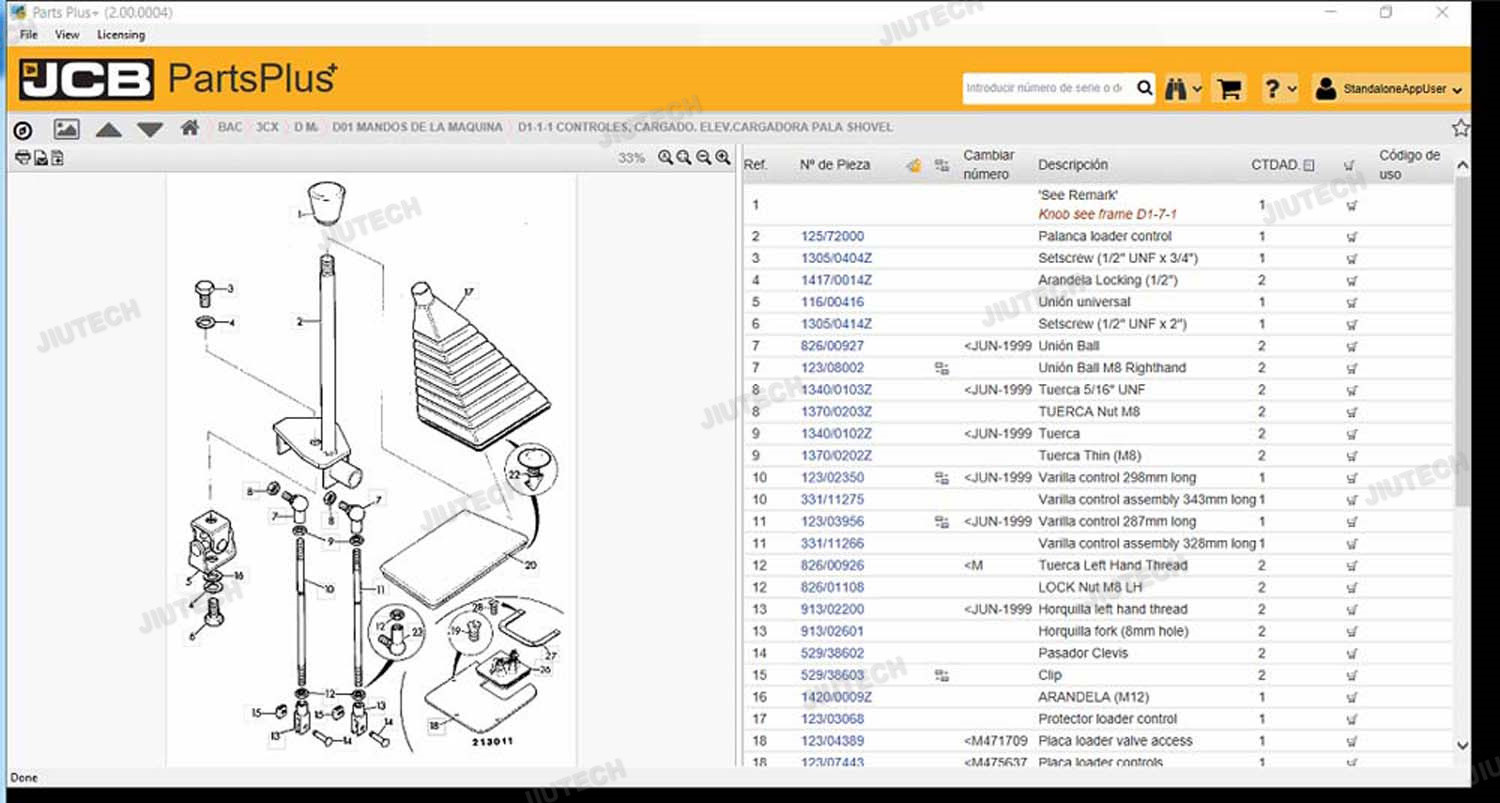Add part 125/72000 to cart
The width and height of the screenshot is (1500, 803).
[x=1351, y=237]
